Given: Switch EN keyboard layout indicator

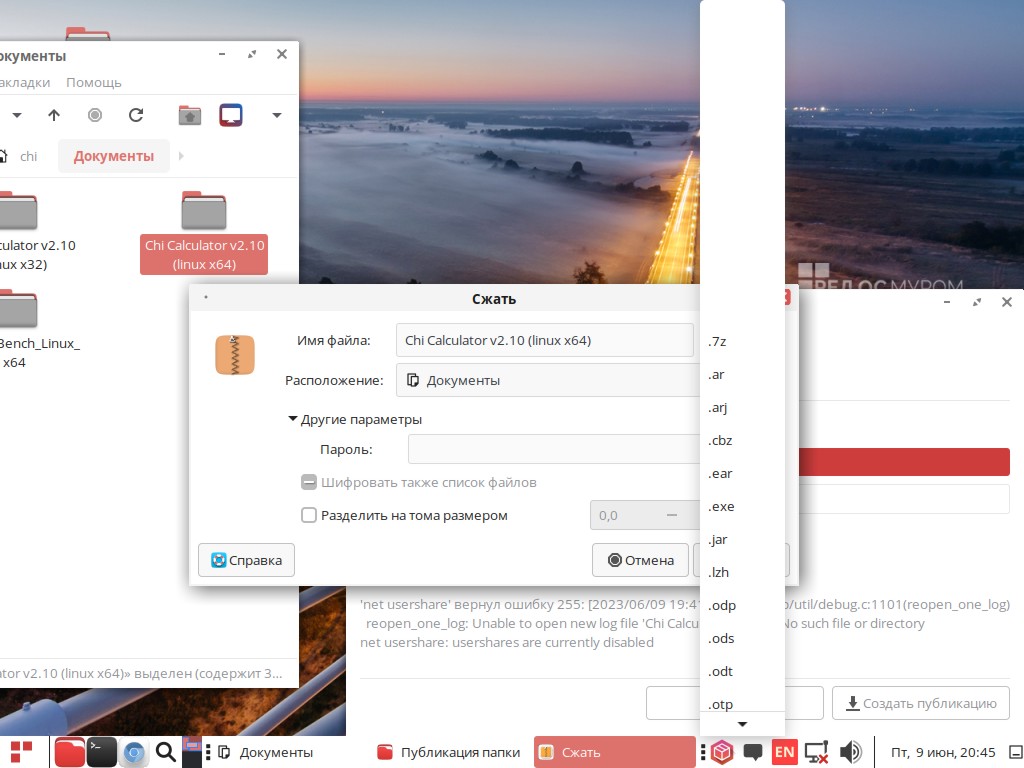Looking at the screenshot, I should [x=784, y=752].
